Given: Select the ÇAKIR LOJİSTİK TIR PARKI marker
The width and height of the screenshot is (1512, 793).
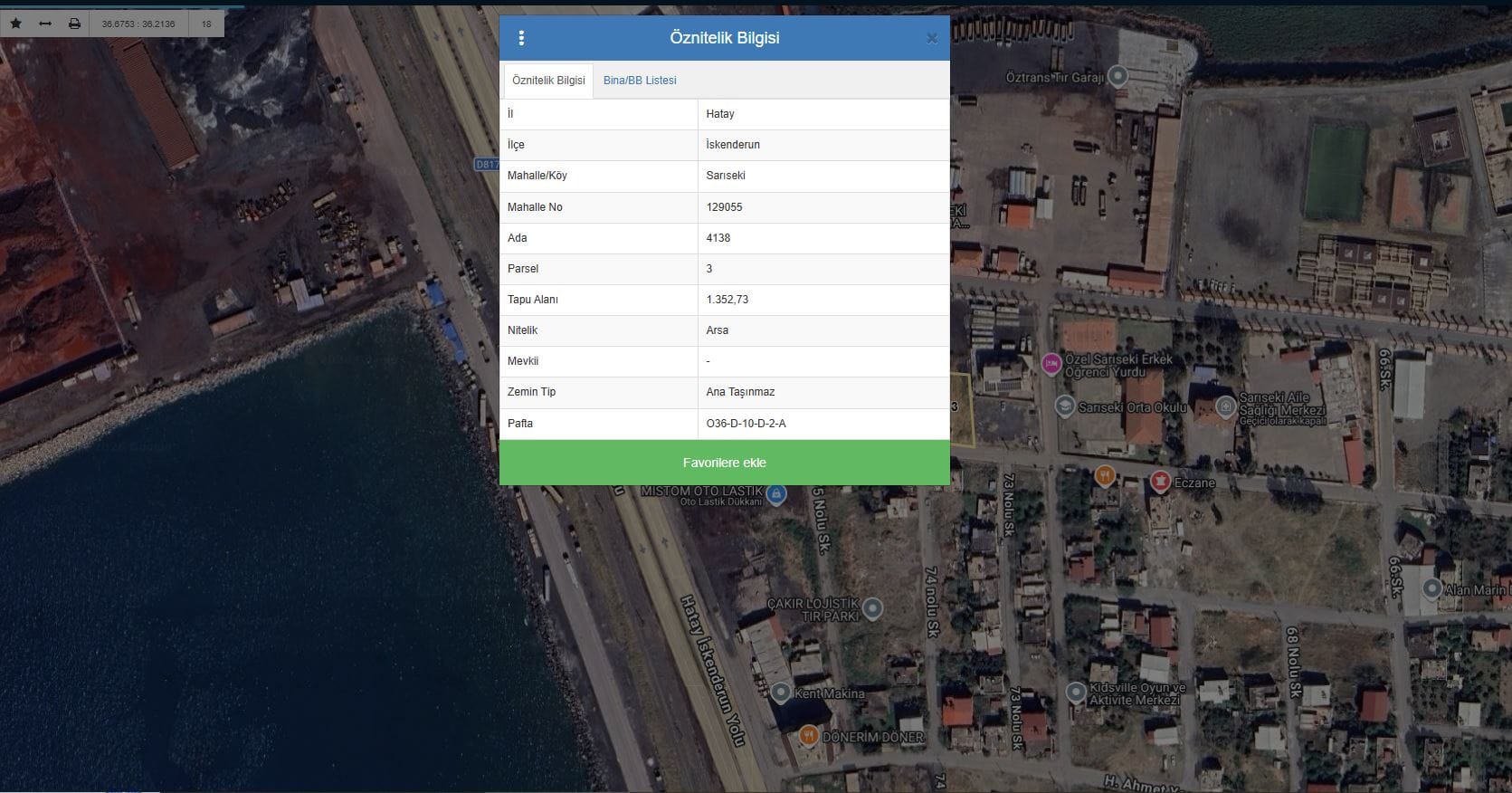Looking at the screenshot, I should tap(872, 608).
